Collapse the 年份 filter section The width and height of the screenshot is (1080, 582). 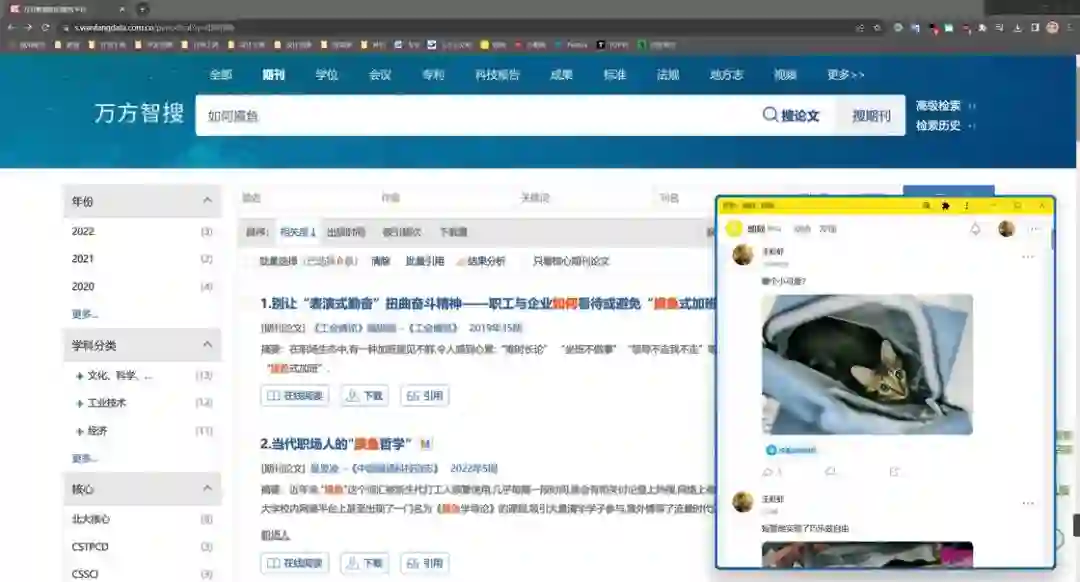click(207, 200)
